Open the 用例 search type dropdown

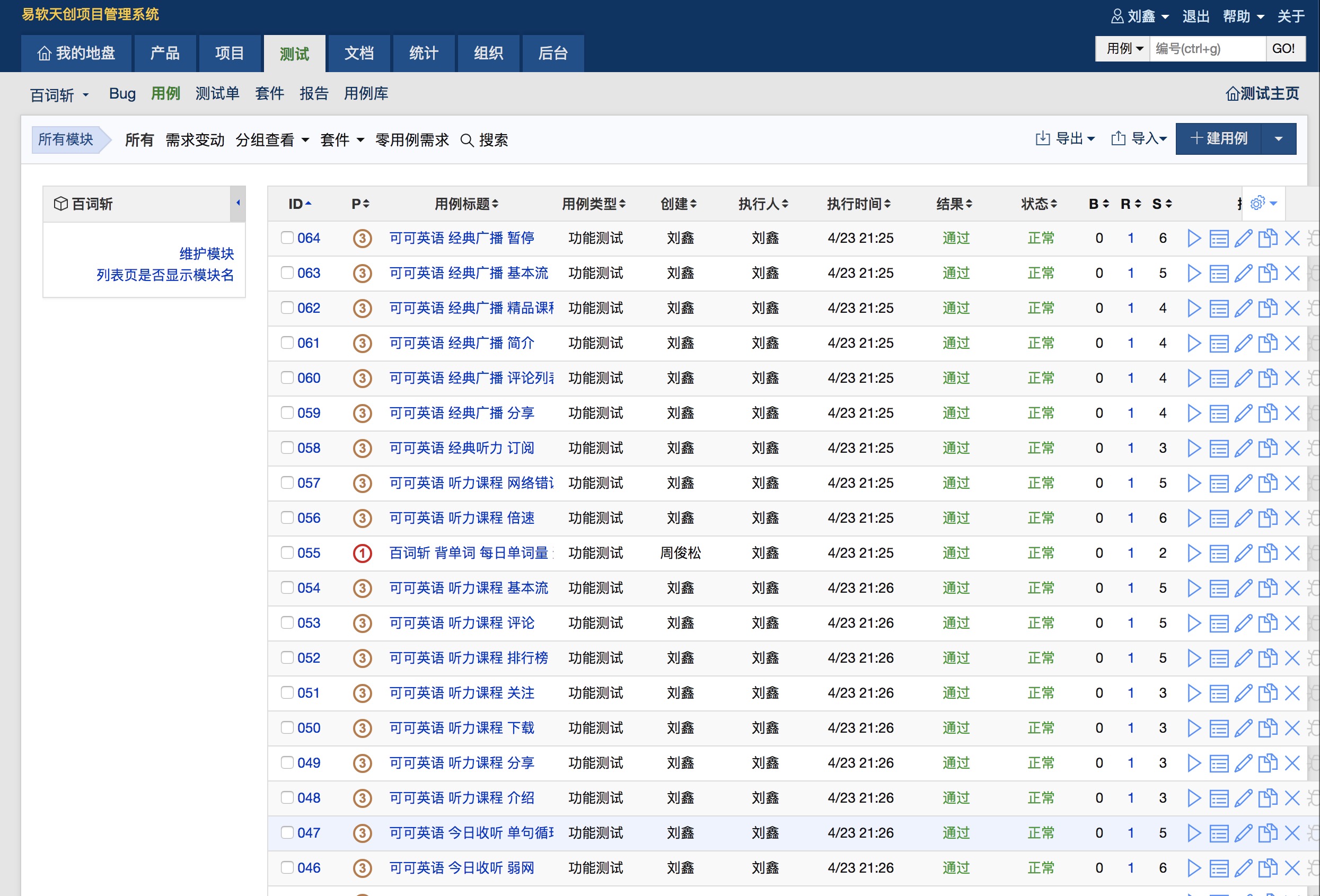[x=1123, y=48]
